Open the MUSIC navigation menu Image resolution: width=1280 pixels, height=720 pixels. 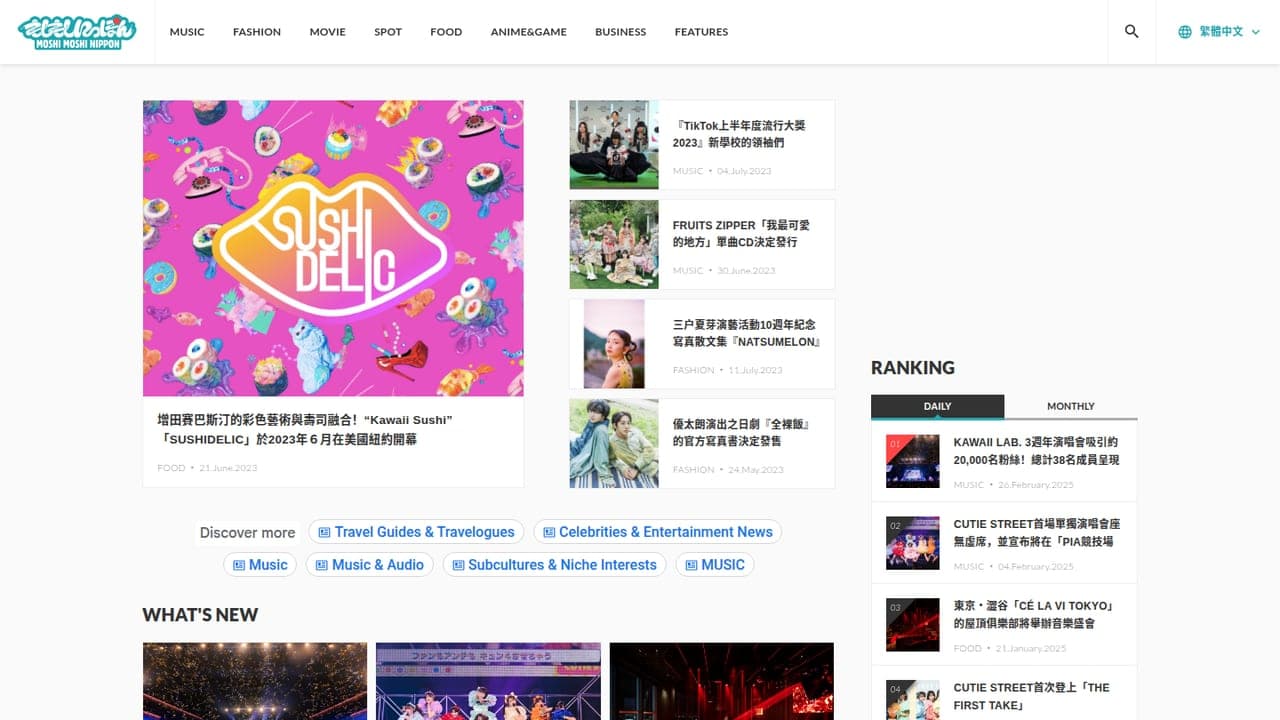(x=187, y=32)
